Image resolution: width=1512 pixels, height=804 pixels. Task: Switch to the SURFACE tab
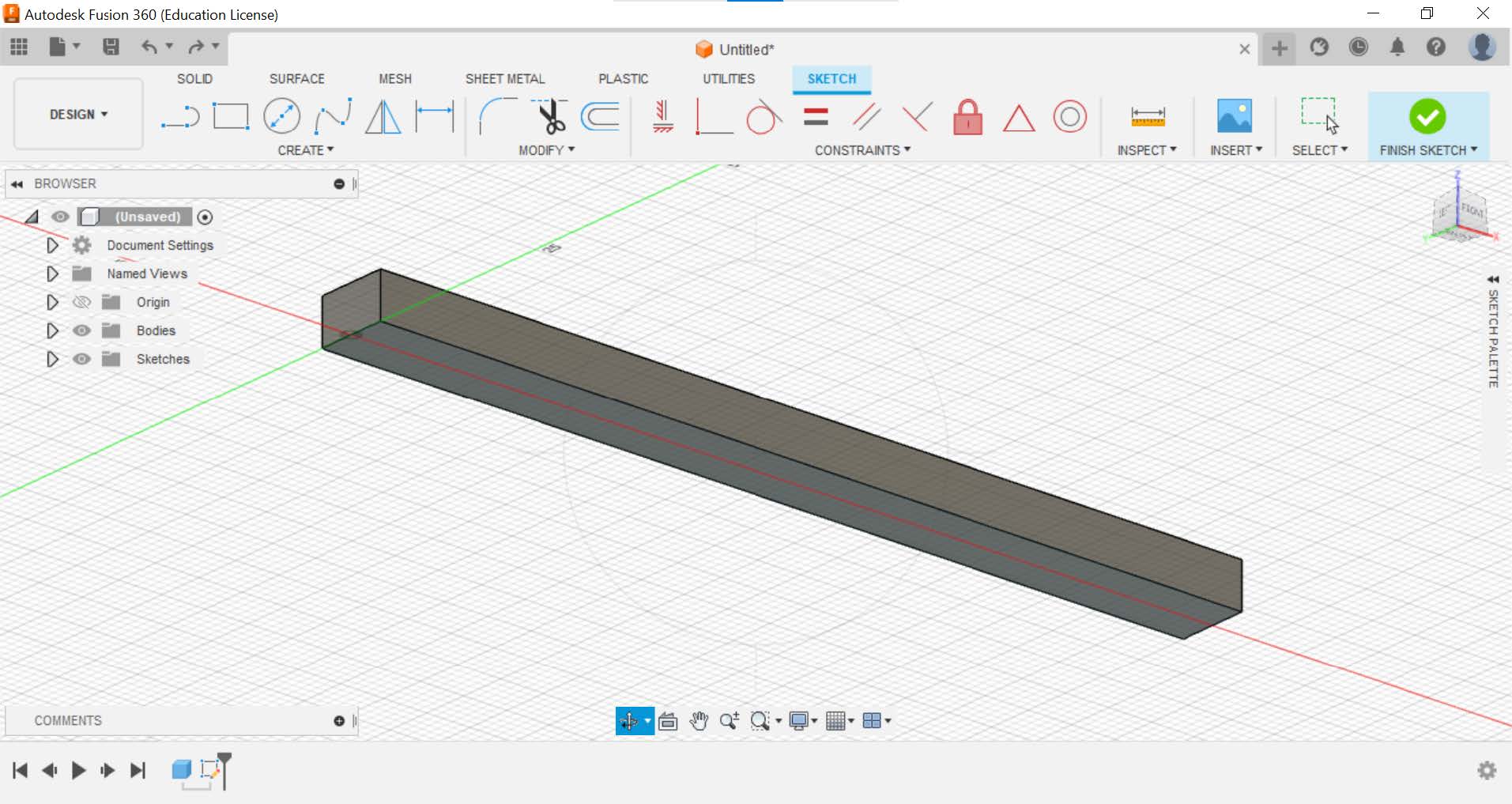(297, 79)
